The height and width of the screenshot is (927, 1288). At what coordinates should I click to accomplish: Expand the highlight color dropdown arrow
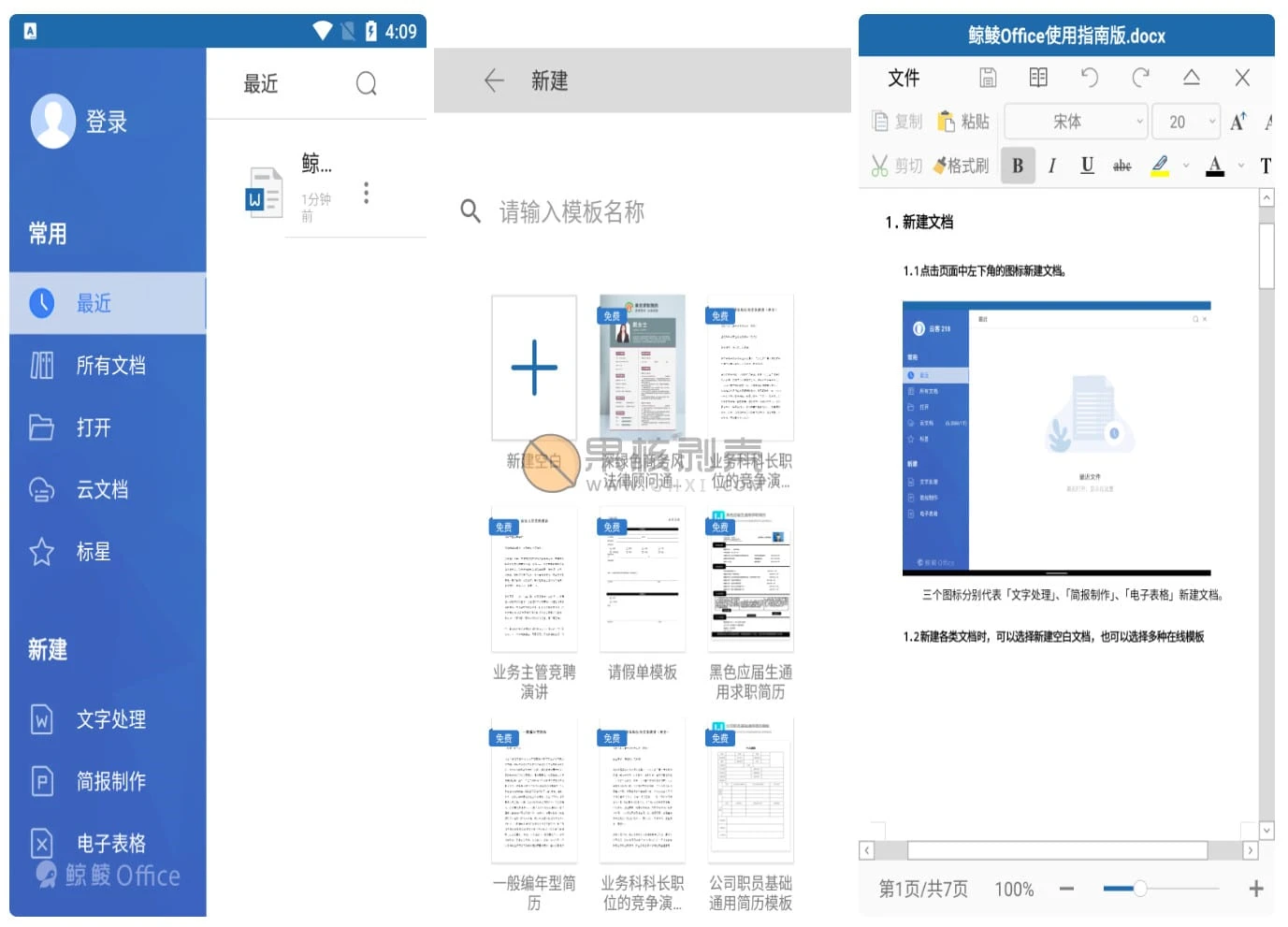pos(1186,167)
